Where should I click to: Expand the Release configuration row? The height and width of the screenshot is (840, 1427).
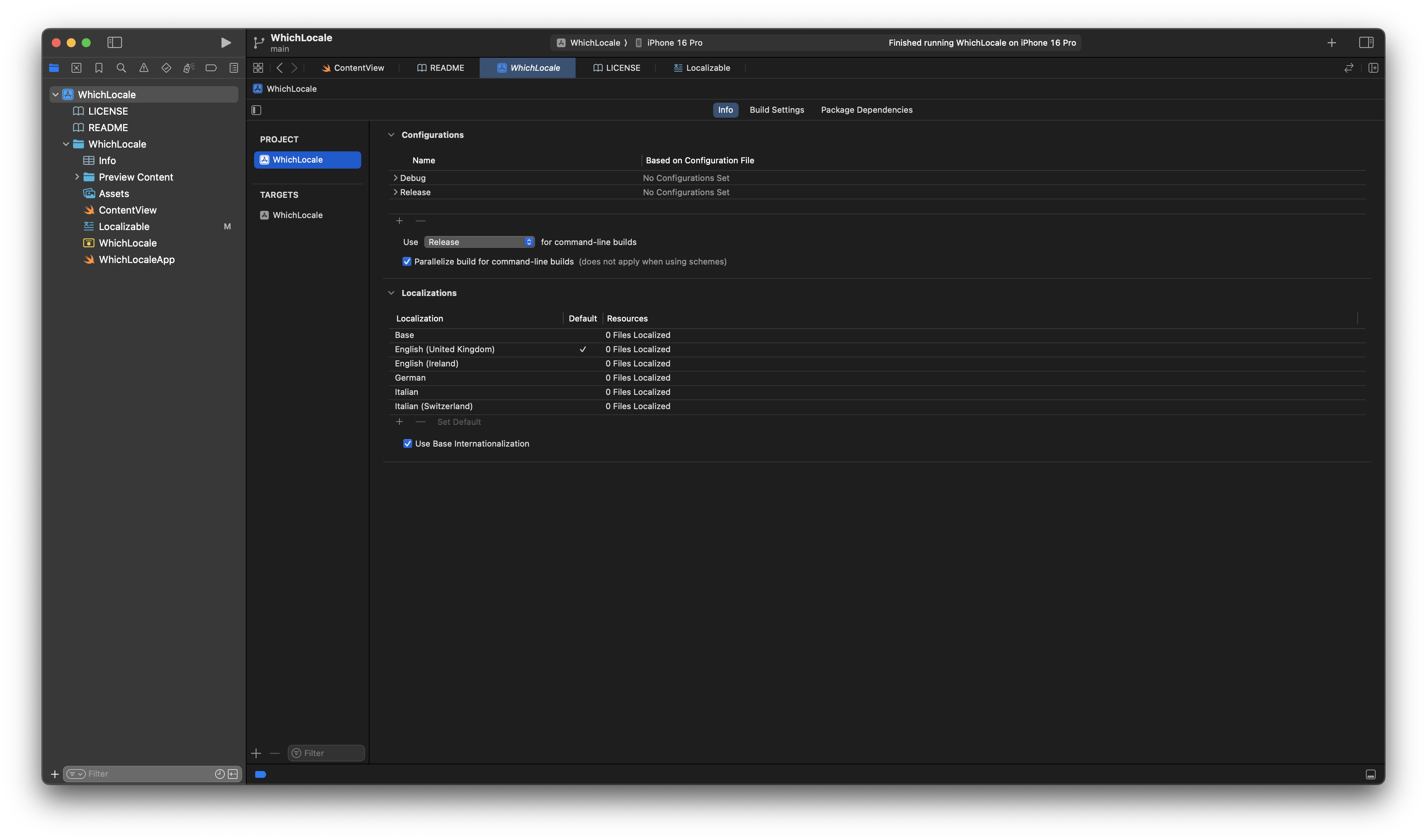(395, 192)
